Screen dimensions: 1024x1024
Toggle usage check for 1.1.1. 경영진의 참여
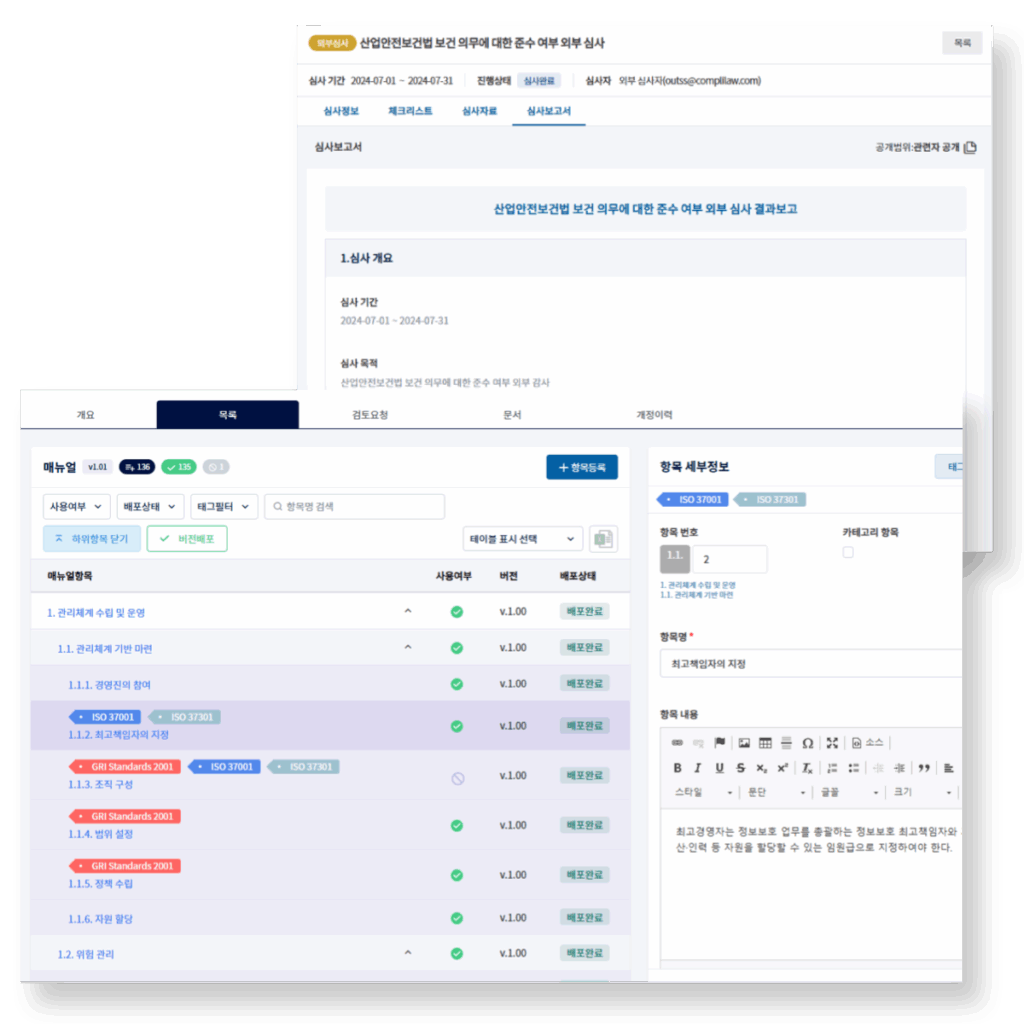(x=457, y=684)
